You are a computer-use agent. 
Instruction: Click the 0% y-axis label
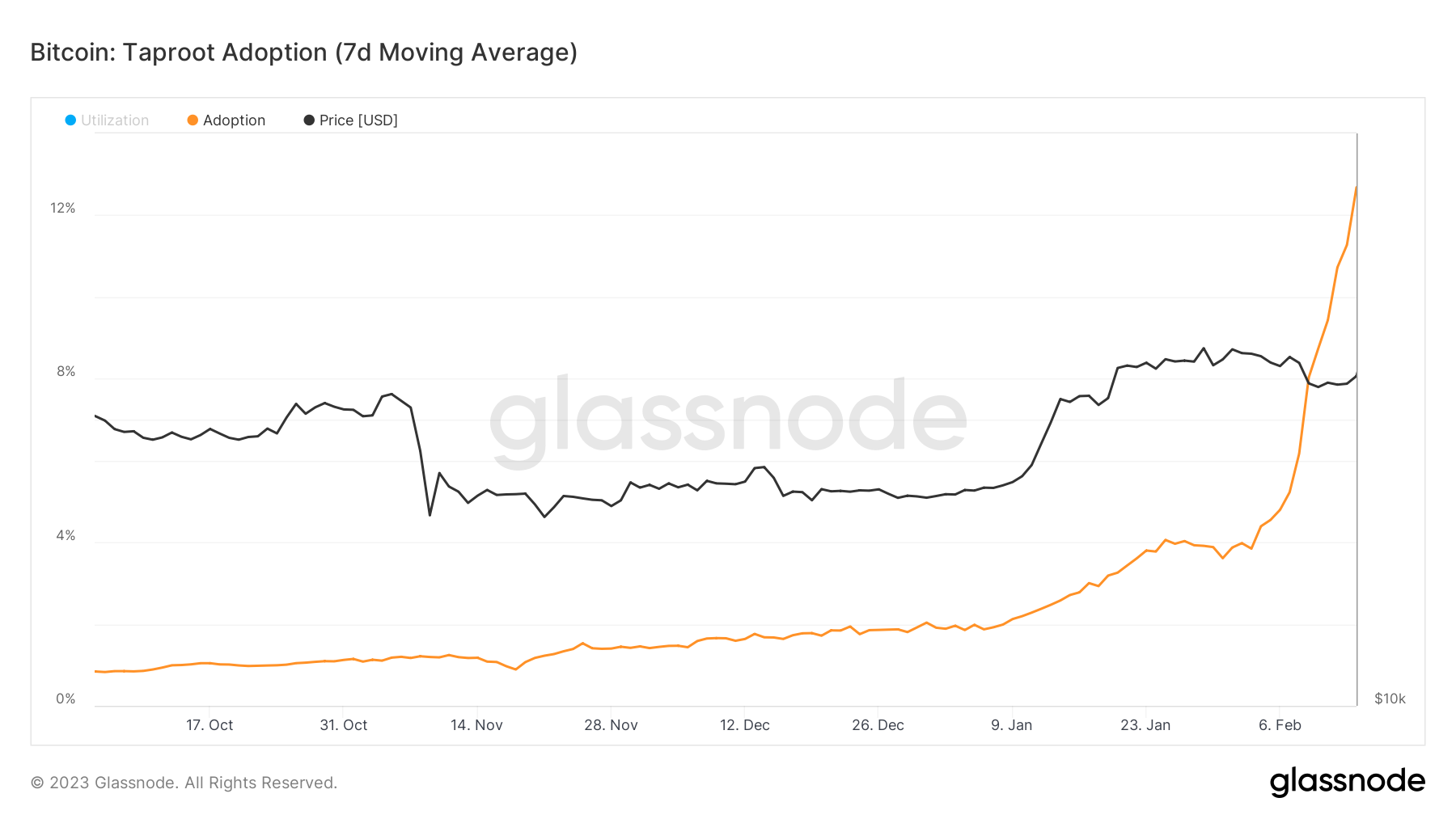pos(66,699)
